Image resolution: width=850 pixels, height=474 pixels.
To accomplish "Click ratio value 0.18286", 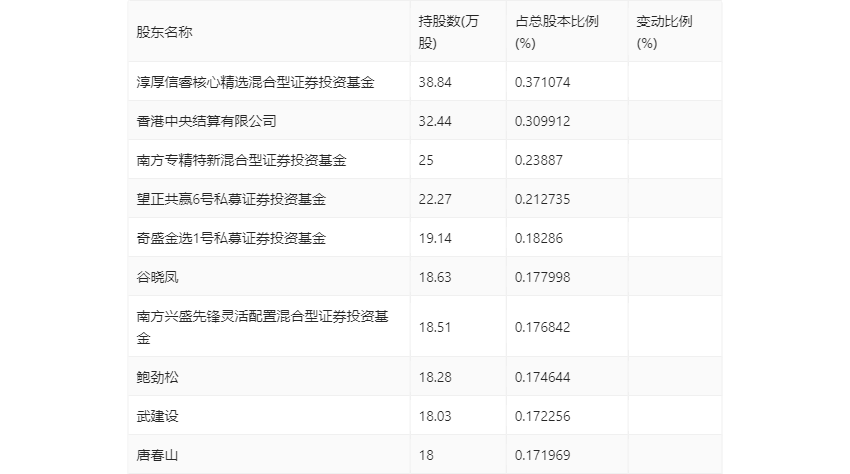I will 539,238.
